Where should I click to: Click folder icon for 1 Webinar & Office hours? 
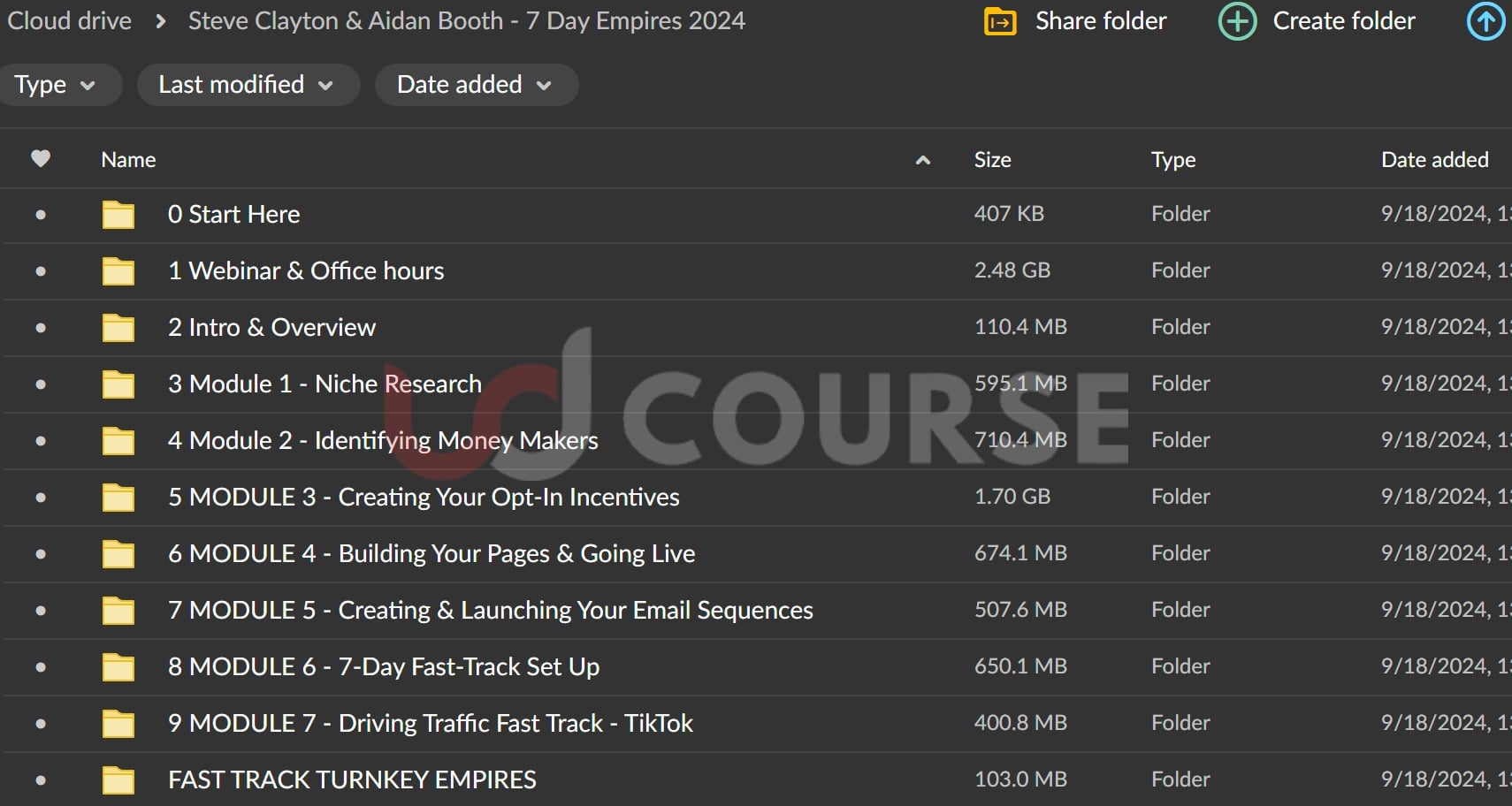tap(118, 271)
